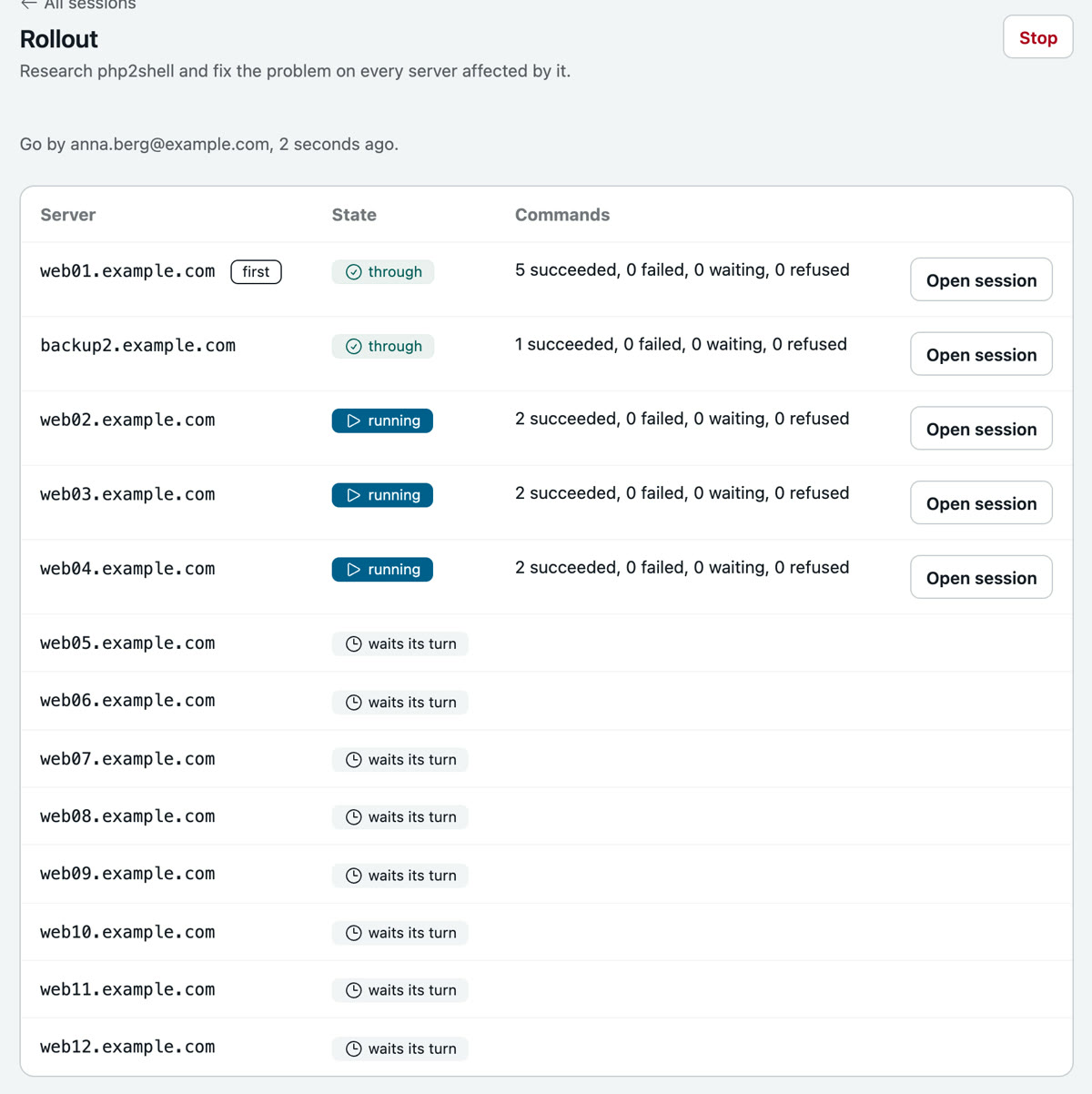This screenshot has width=1092, height=1094.
Task: Select web03.example.com server name
Action: 127,495
